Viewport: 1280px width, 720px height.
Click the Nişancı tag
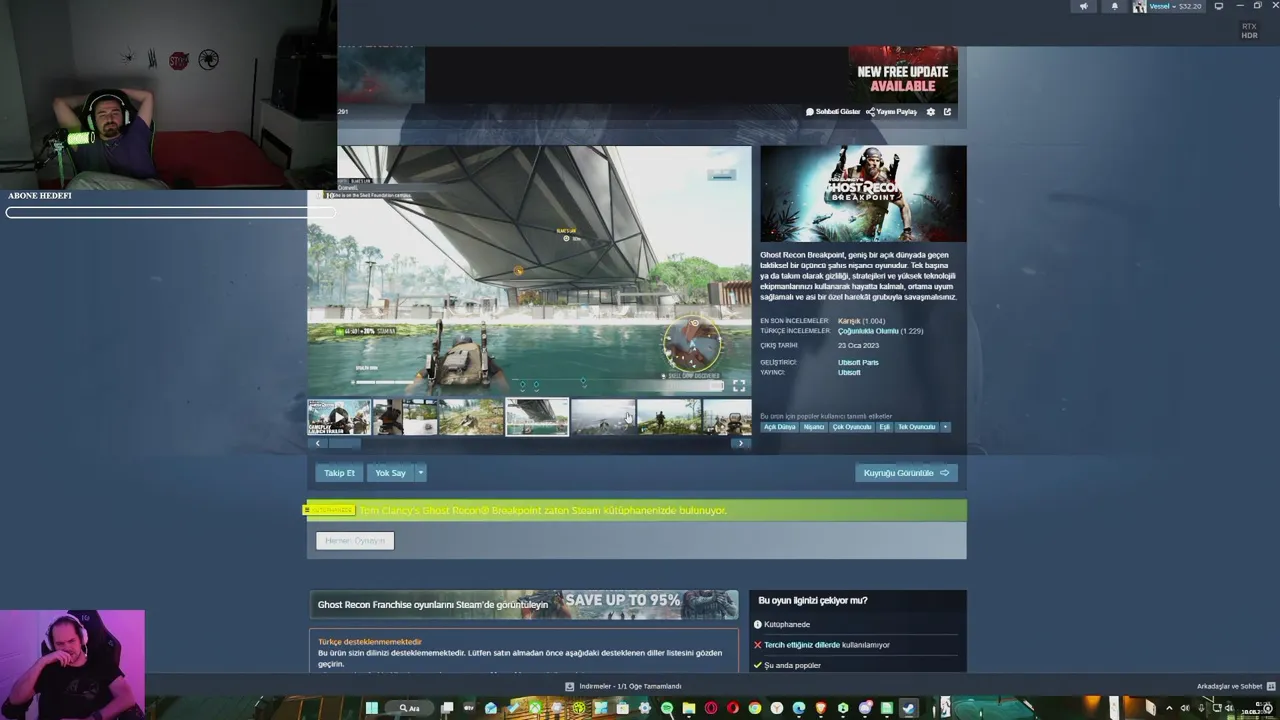coord(814,427)
